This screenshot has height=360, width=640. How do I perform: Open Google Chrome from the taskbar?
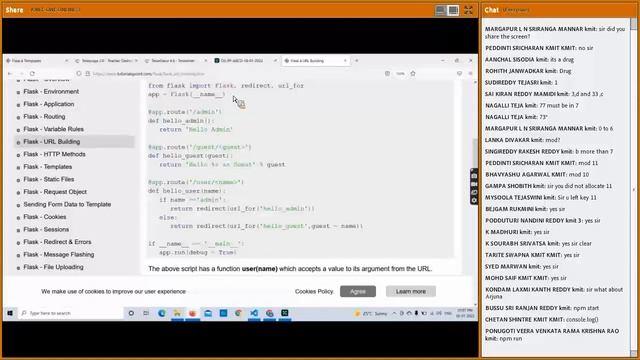238,313
